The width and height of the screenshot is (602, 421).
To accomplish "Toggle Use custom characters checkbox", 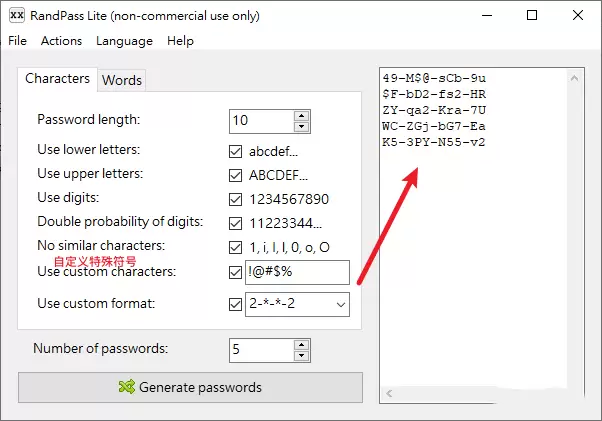I will point(235,272).
